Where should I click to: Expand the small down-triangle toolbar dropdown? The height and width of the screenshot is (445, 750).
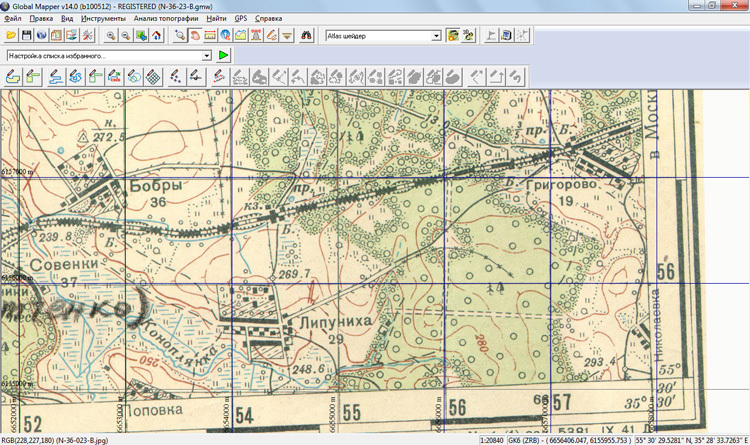click(287, 35)
